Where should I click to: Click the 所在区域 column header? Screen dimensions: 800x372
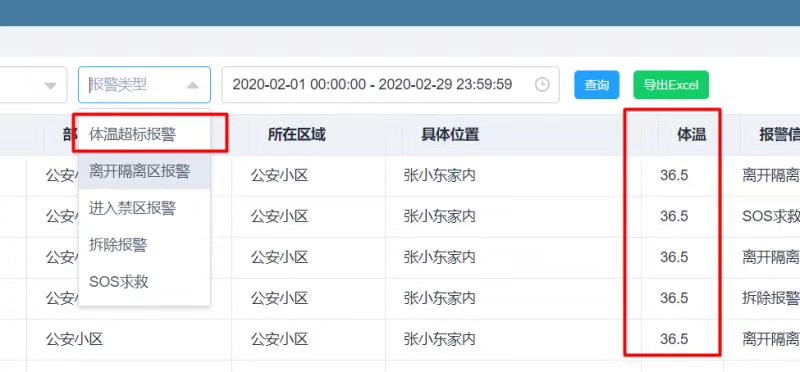(296, 135)
